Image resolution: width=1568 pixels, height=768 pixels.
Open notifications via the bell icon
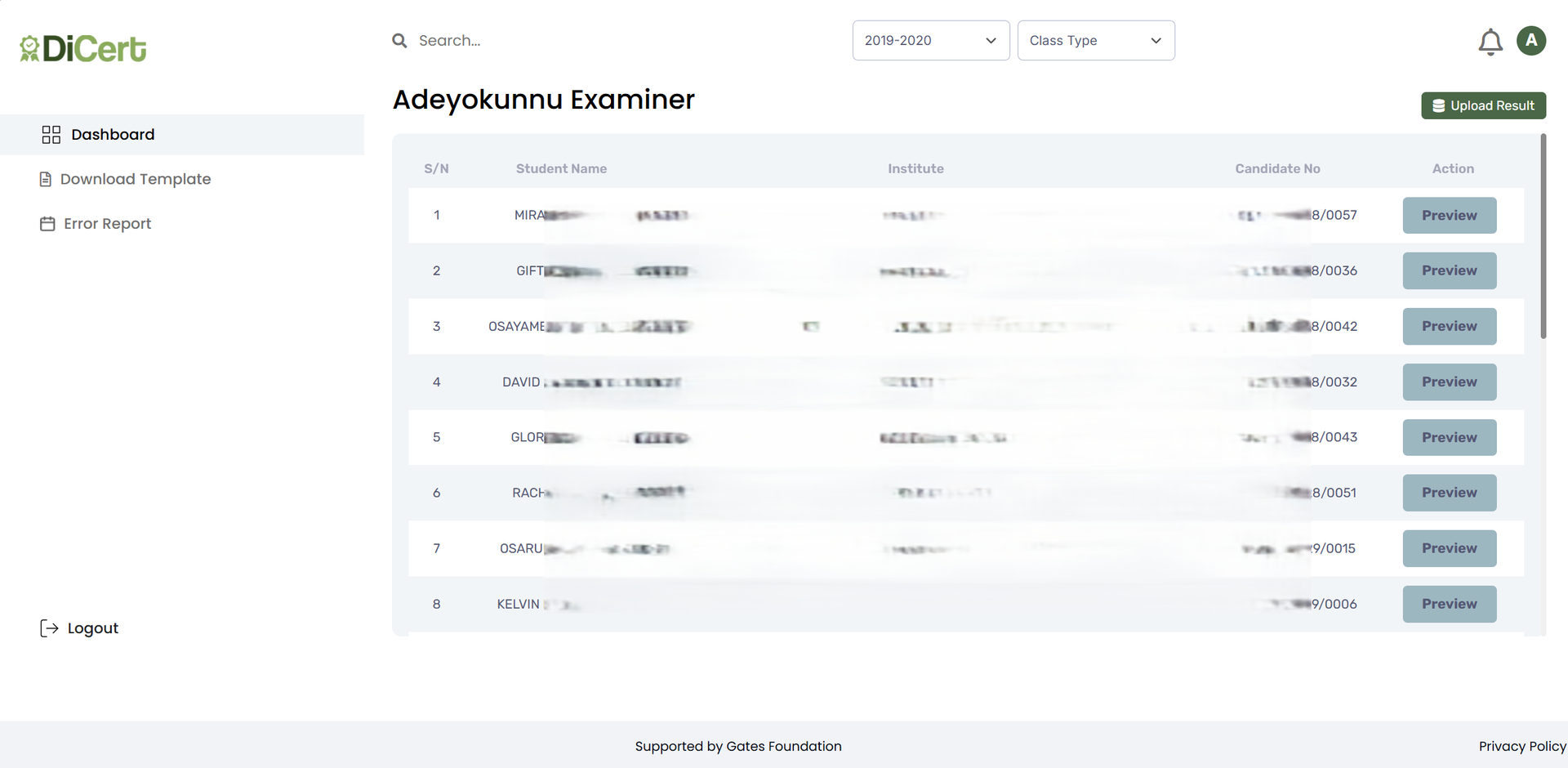[1490, 42]
